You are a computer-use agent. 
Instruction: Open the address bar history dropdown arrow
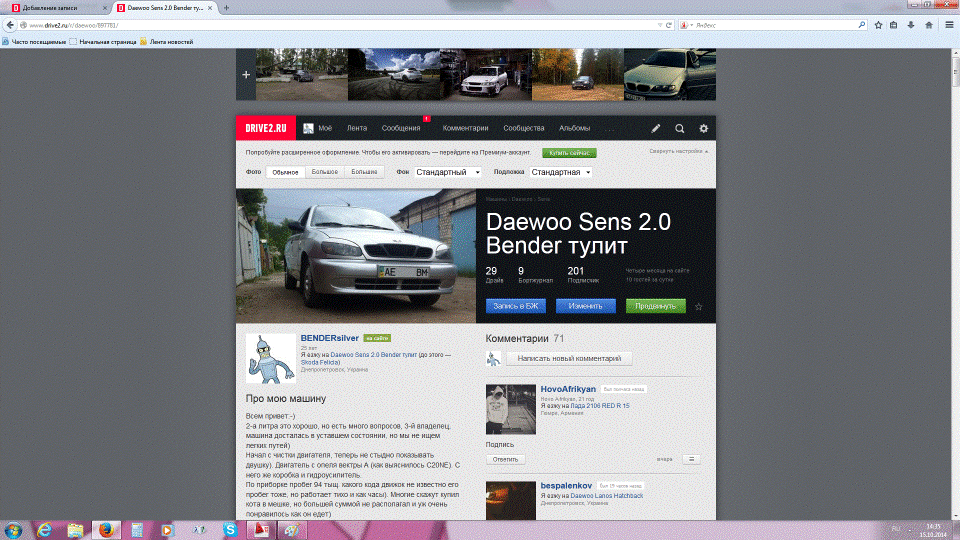(659, 25)
